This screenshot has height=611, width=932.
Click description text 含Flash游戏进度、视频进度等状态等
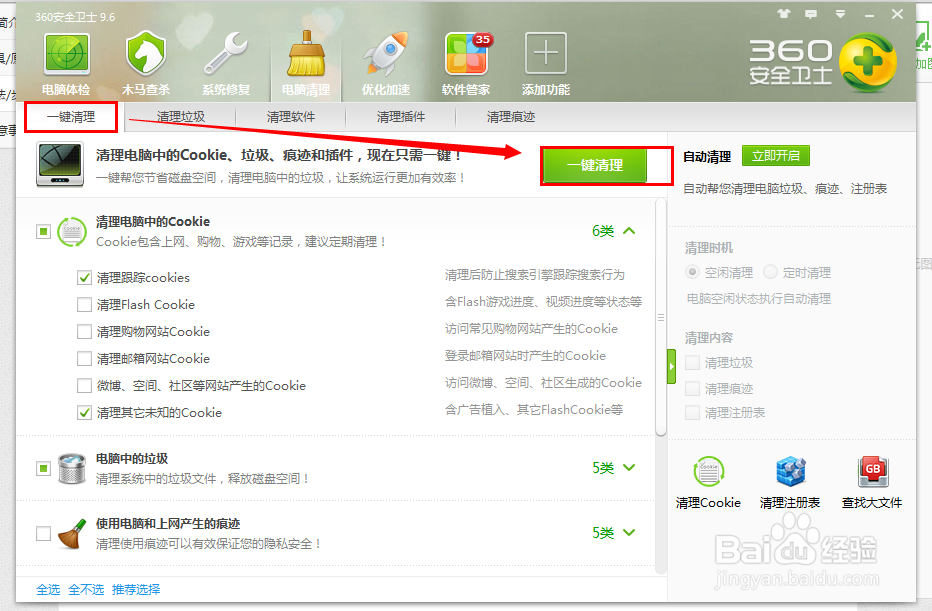click(543, 301)
